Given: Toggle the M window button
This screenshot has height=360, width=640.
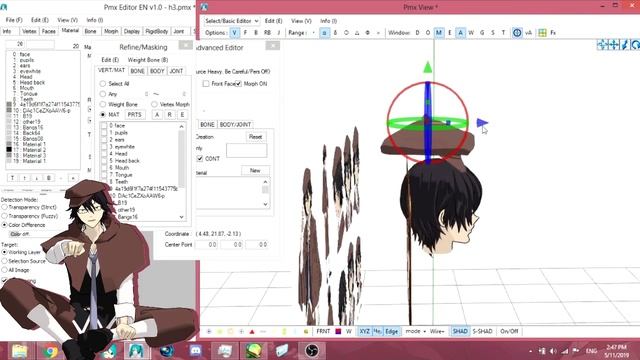Looking at the screenshot, I should tap(439, 33).
